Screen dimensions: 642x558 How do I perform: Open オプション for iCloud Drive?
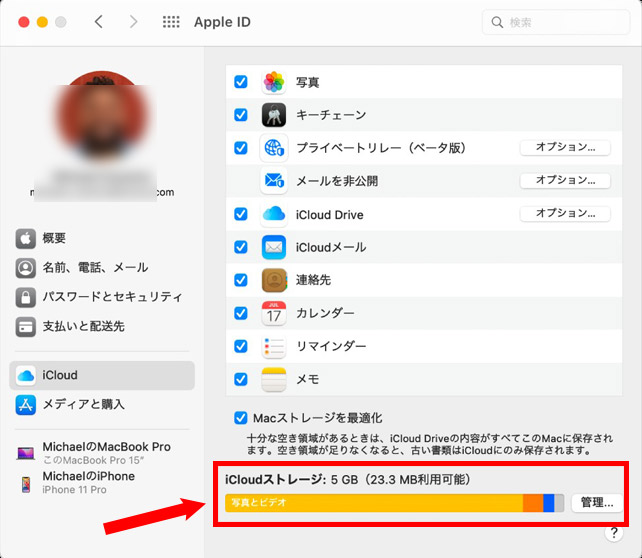click(x=565, y=214)
